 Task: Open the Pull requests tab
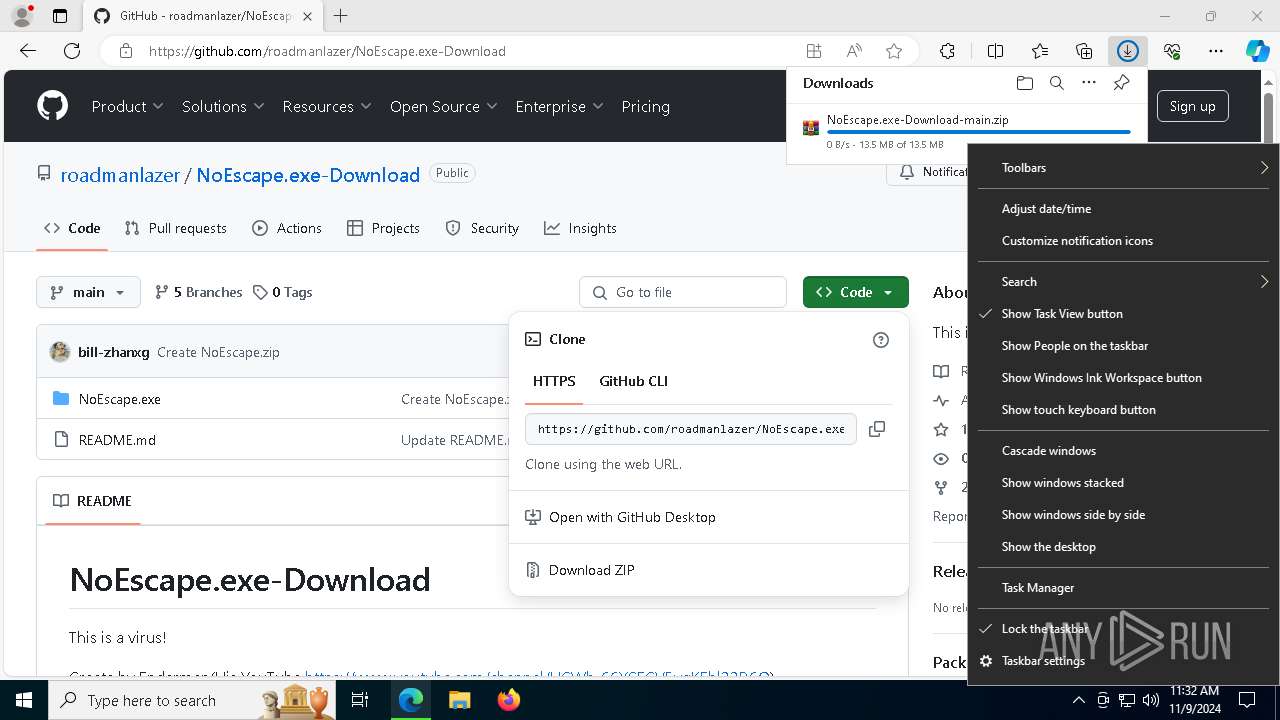[x=176, y=228]
